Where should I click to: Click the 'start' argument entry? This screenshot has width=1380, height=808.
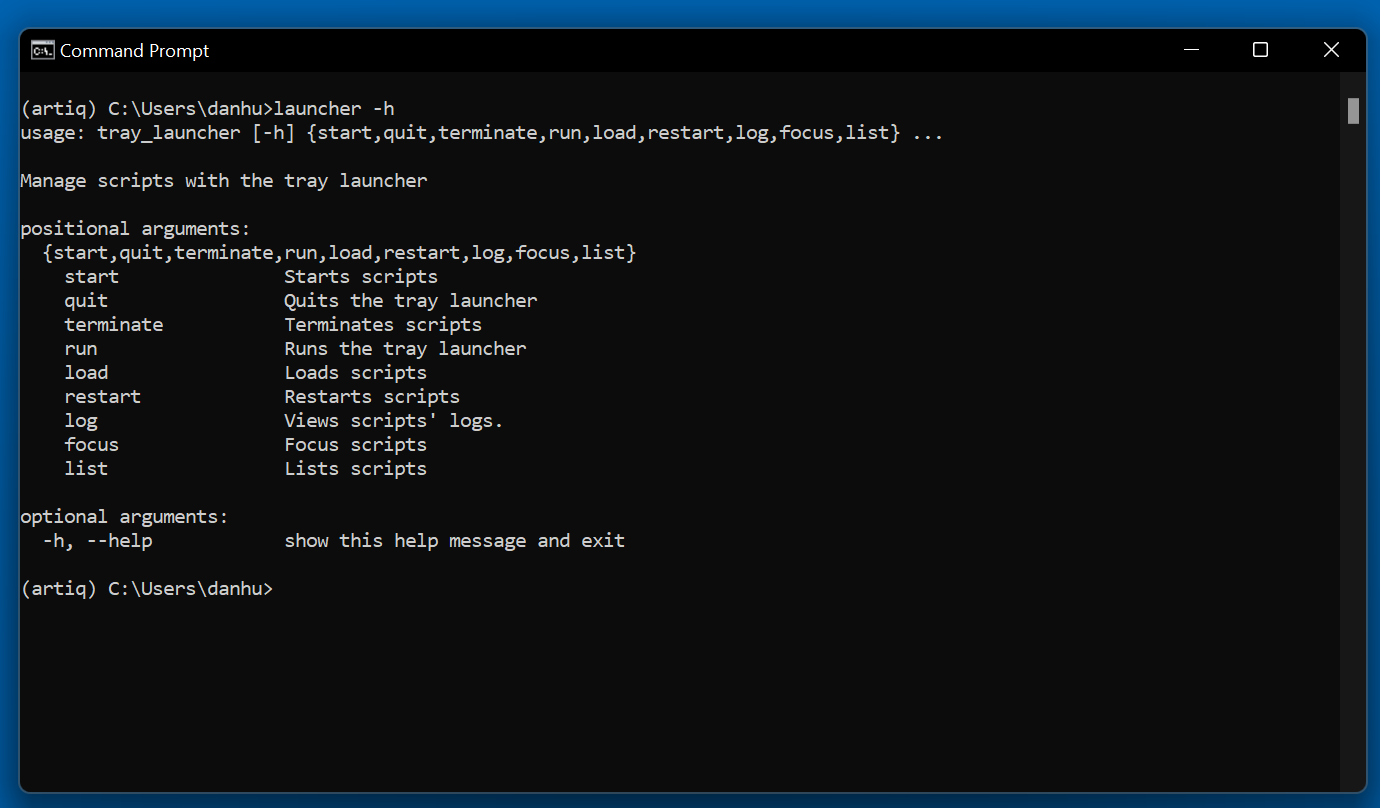pos(92,276)
